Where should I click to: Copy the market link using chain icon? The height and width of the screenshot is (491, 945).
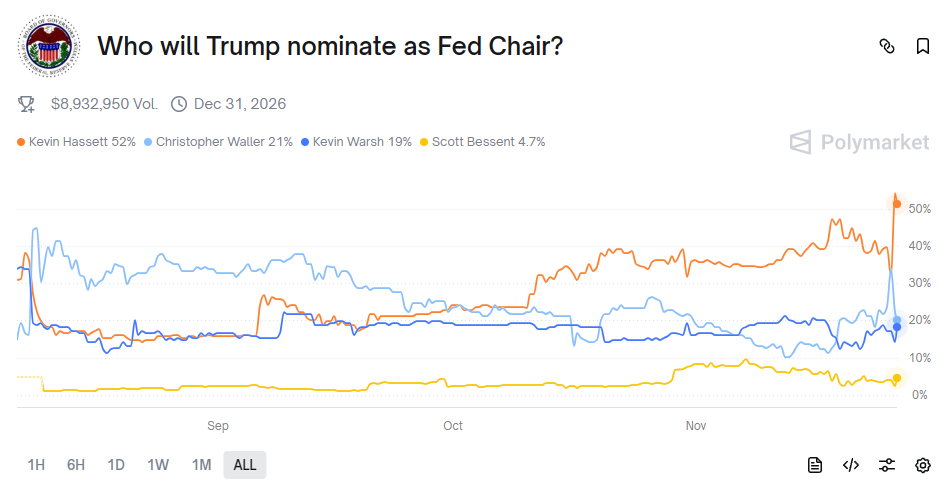pyautogui.click(x=886, y=46)
